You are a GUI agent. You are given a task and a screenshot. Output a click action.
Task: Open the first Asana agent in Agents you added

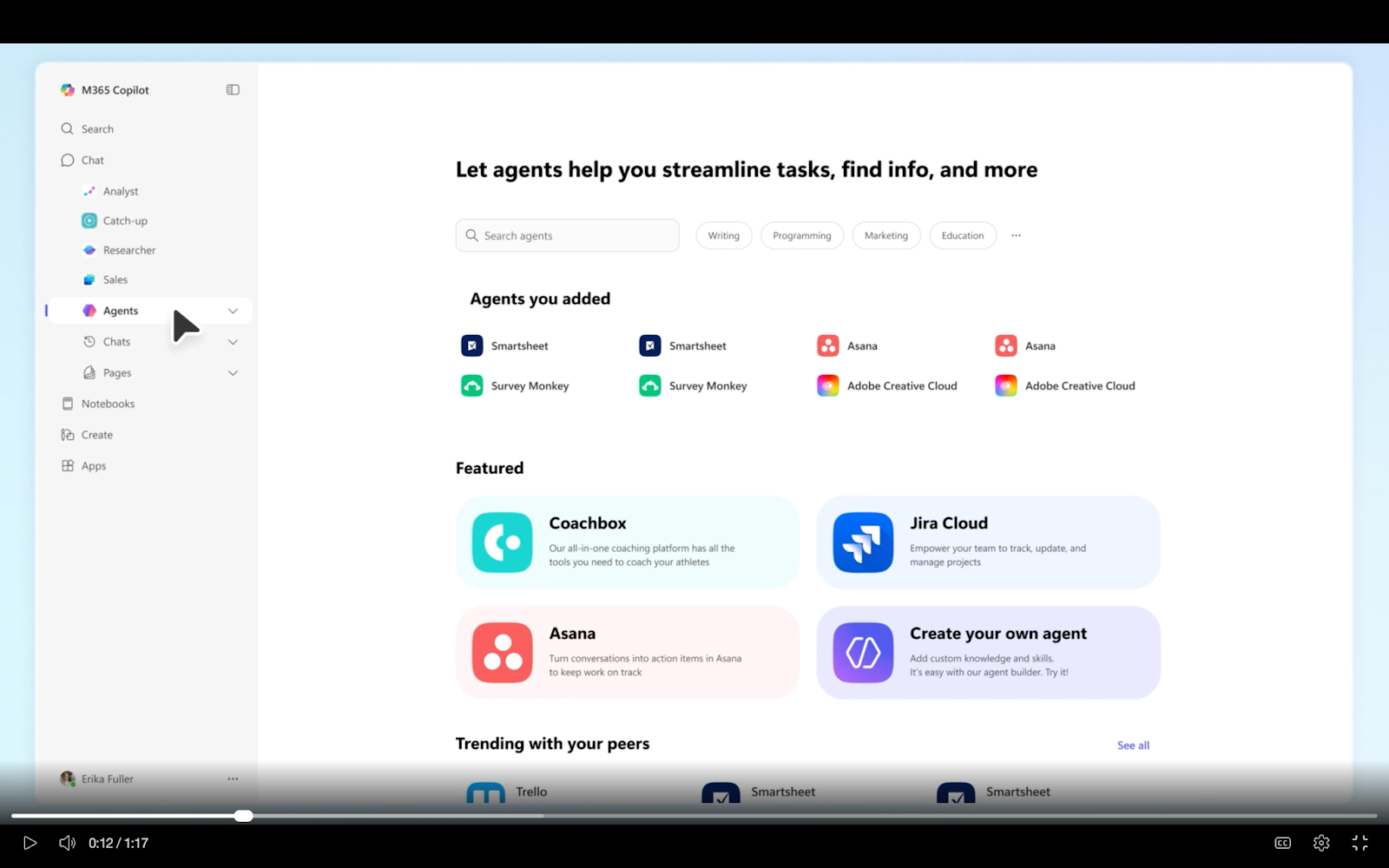[x=847, y=346]
